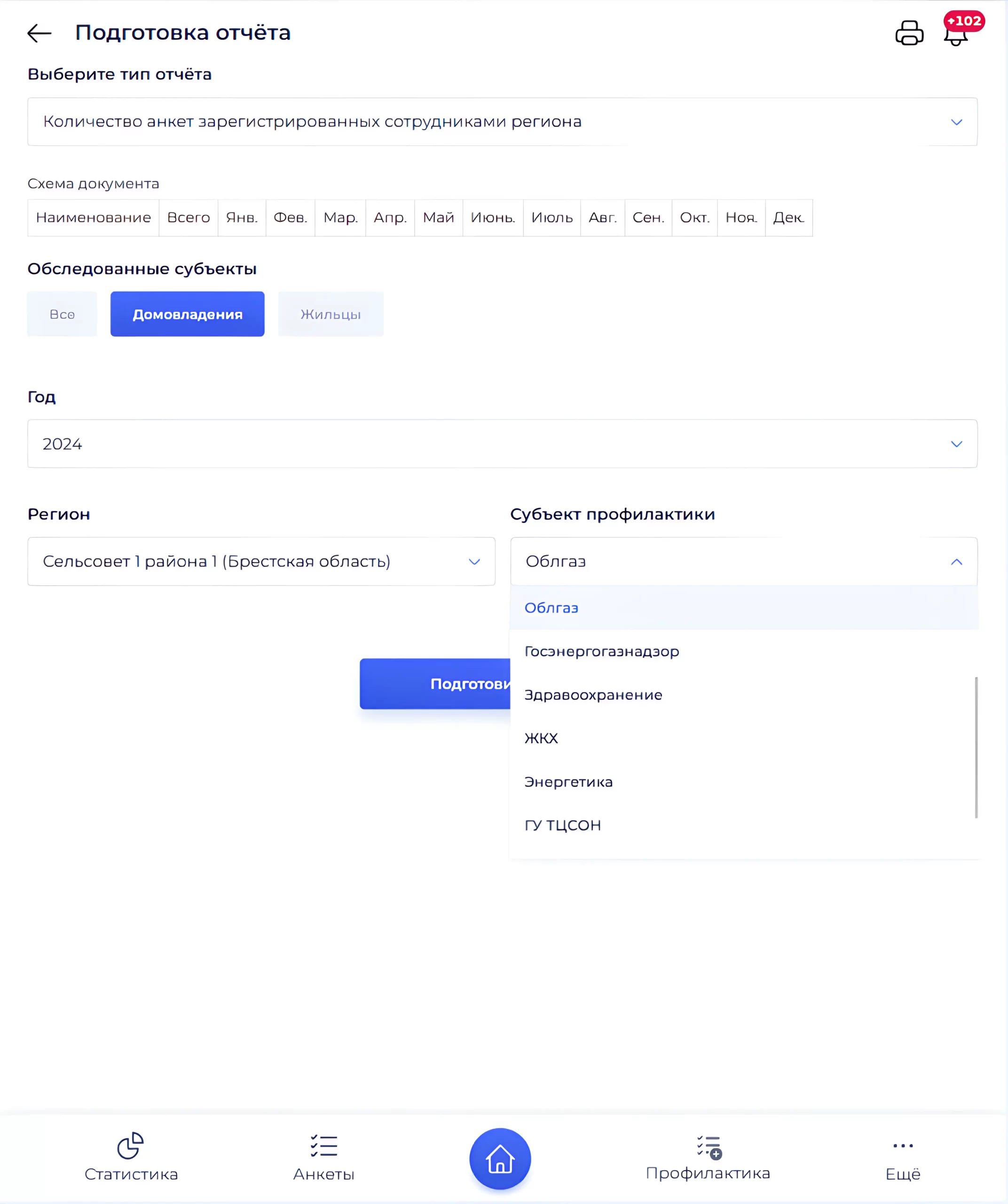The height and width of the screenshot is (1204, 1008).
Task: Click the Ноя. schema column
Action: 741,218
